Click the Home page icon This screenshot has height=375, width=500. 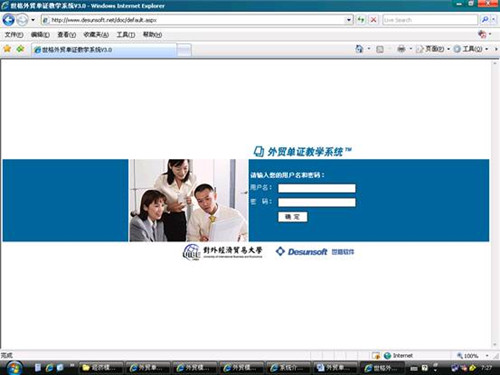click(x=359, y=49)
